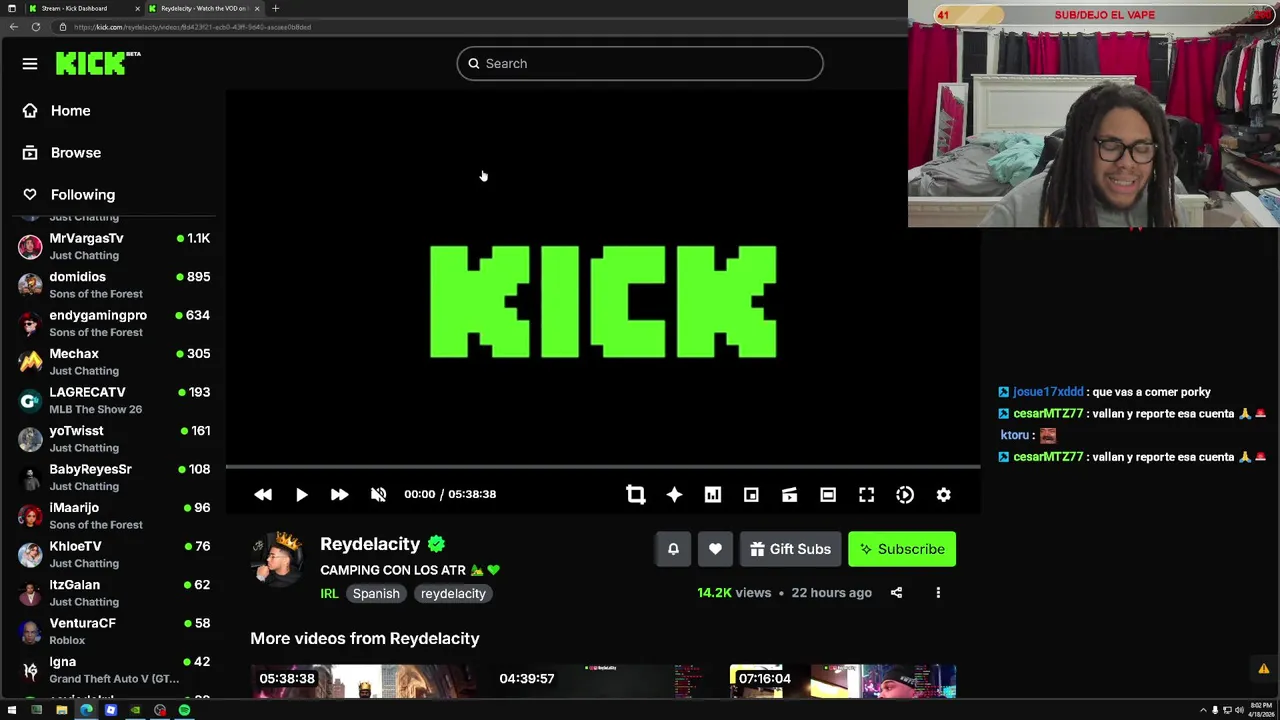Screen dimensions: 1280x720
Task: Open yoTwisst channel
Action: click(x=112, y=439)
